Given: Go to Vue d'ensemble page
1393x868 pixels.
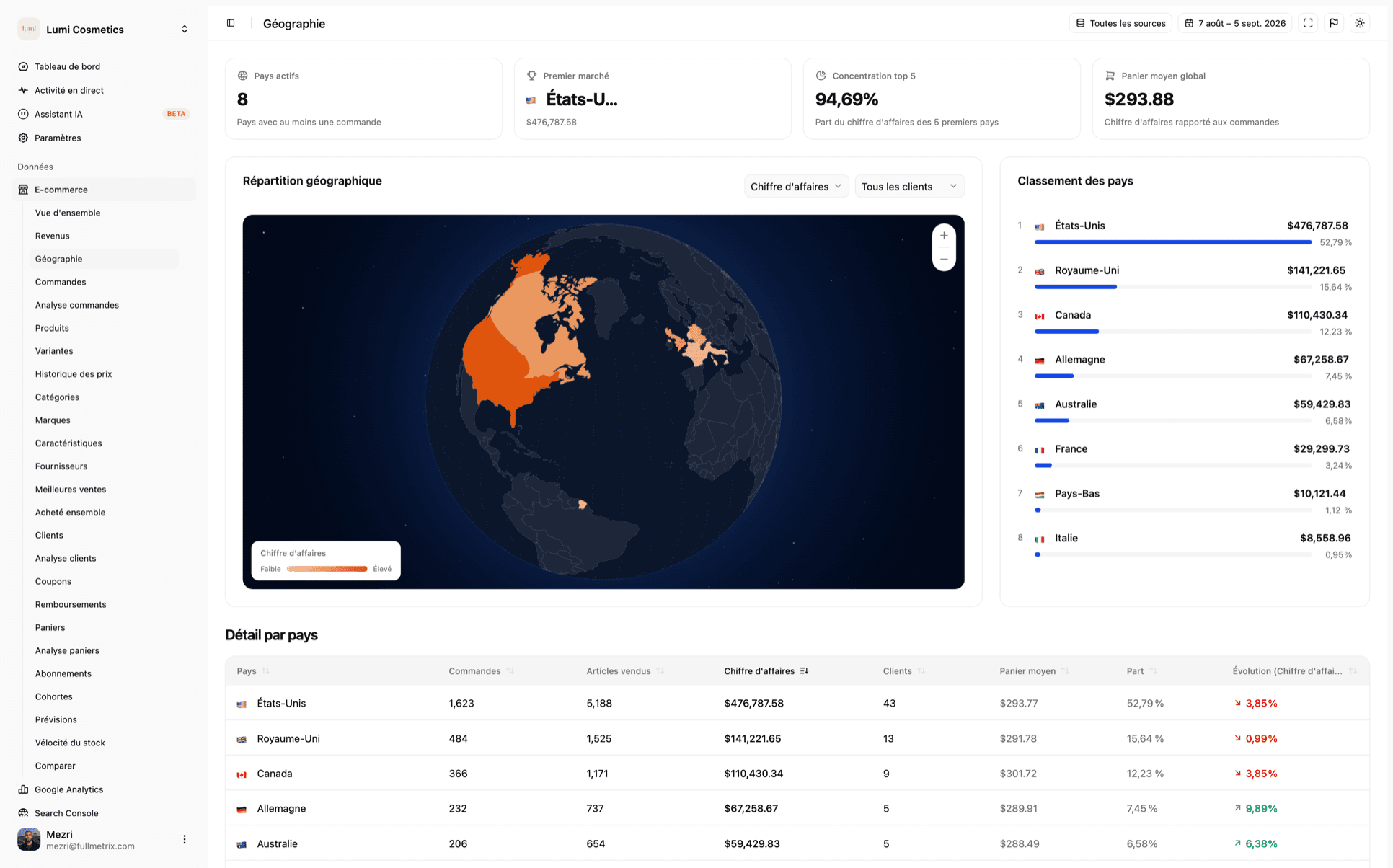Looking at the screenshot, I should 68,213.
